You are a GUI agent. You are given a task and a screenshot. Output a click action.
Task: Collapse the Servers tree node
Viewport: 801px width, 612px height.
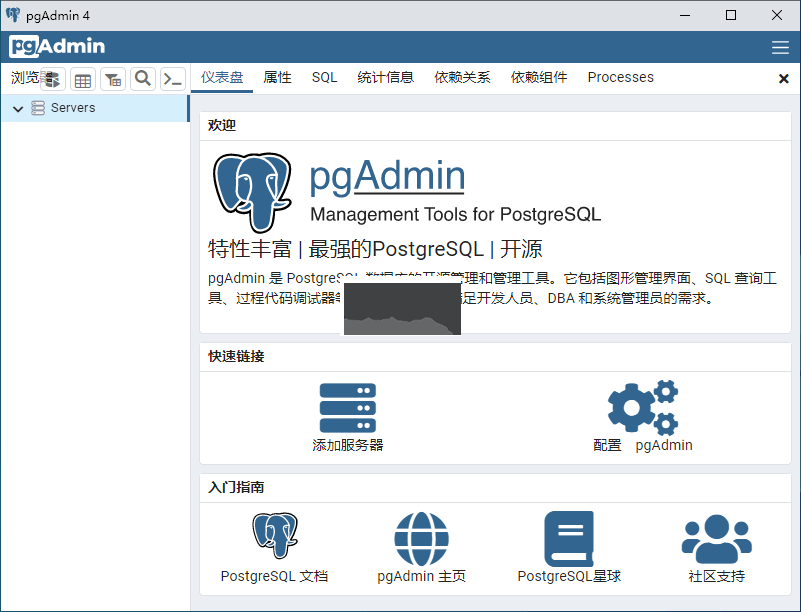(x=18, y=108)
